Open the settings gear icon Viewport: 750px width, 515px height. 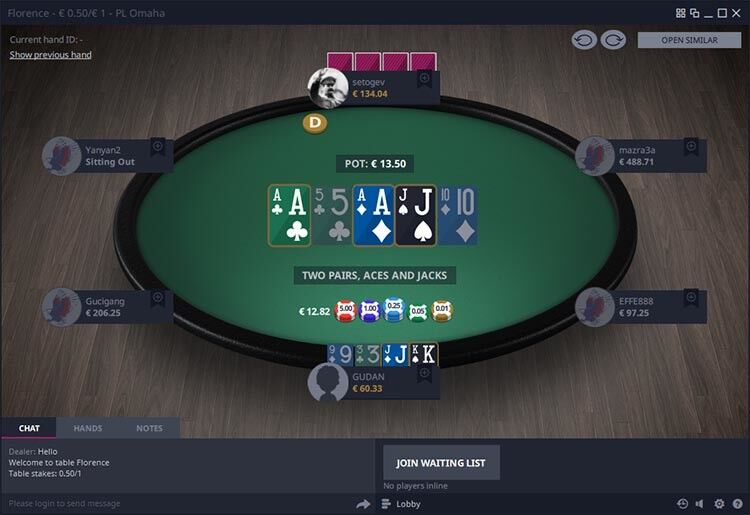click(719, 504)
